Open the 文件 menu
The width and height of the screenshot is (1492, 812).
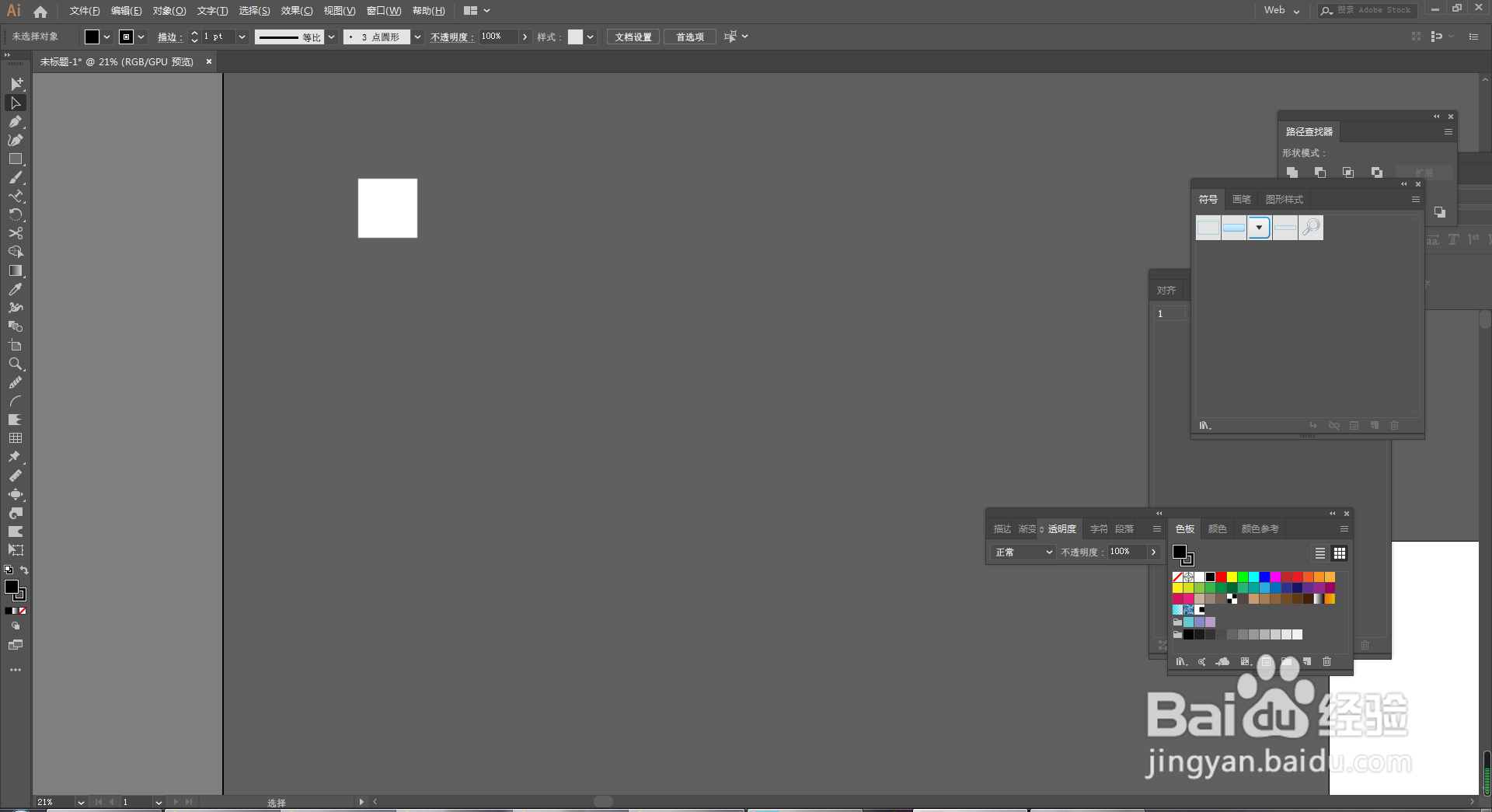(85, 11)
